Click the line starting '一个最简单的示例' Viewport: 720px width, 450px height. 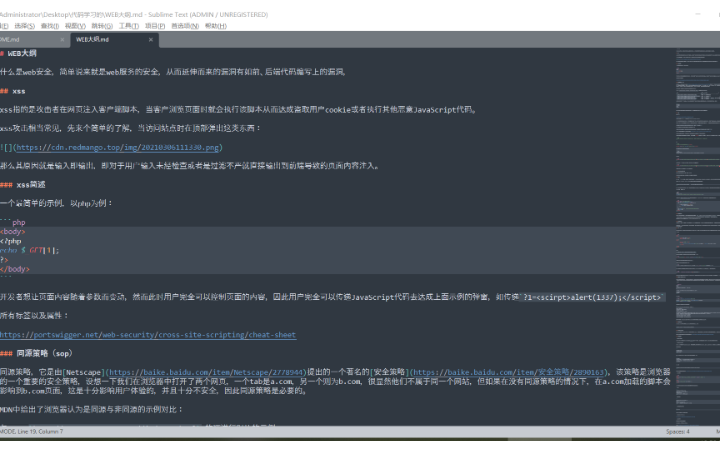[56, 203]
